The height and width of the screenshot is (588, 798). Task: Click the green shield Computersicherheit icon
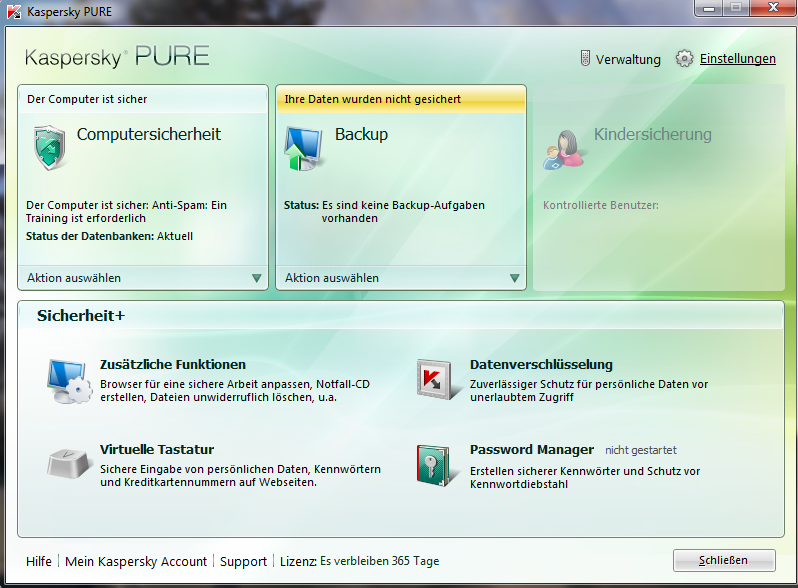pyautogui.click(x=49, y=146)
